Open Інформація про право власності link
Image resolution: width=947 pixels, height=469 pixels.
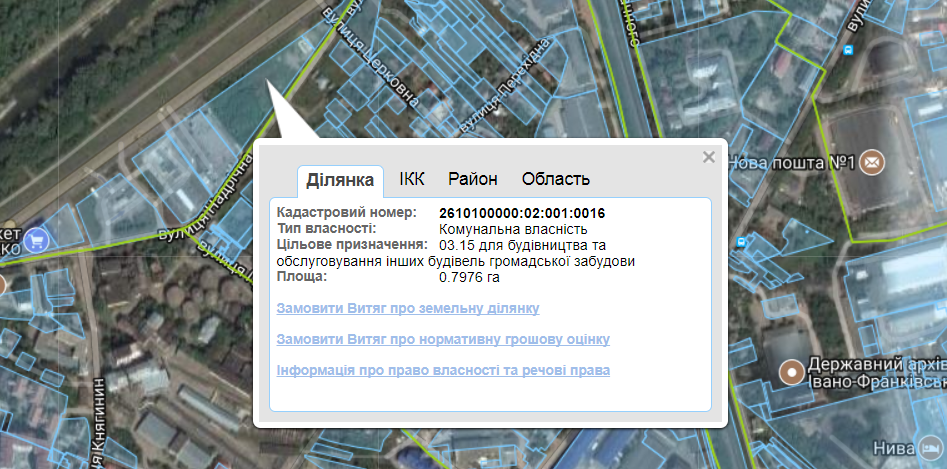(443, 370)
